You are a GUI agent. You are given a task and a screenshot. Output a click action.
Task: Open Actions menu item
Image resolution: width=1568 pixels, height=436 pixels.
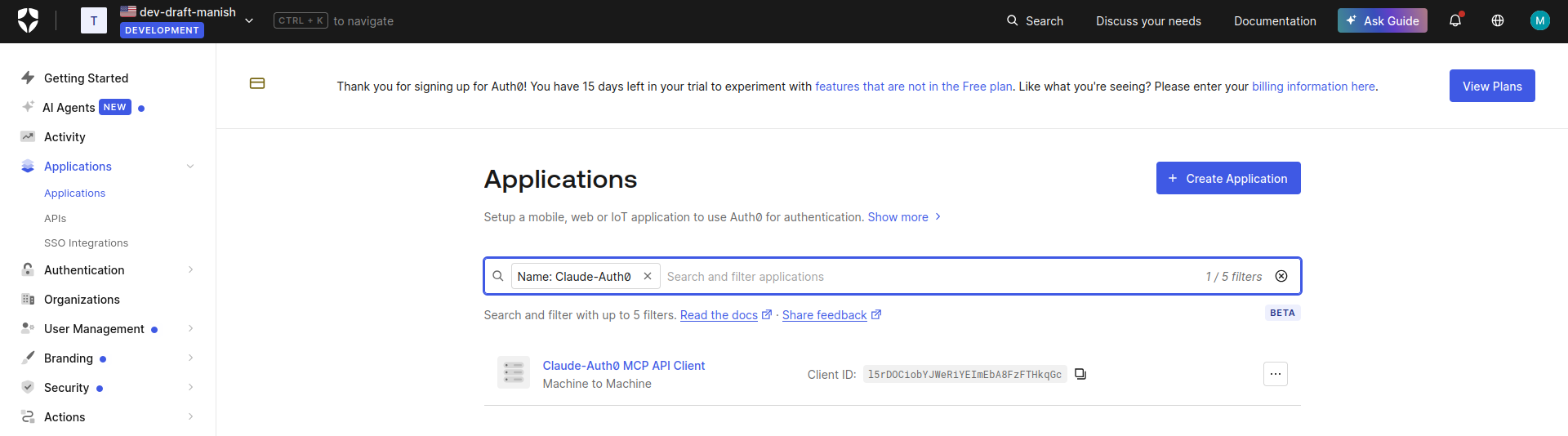click(65, 417)
